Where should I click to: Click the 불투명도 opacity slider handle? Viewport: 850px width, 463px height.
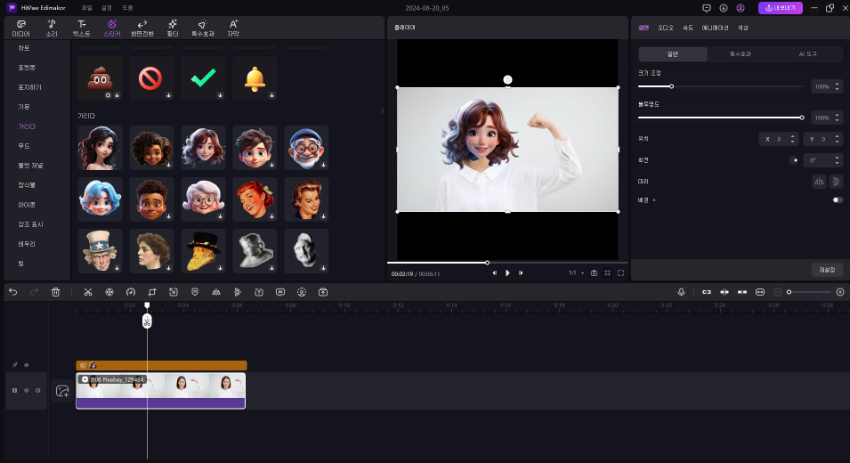pos(802,117)
